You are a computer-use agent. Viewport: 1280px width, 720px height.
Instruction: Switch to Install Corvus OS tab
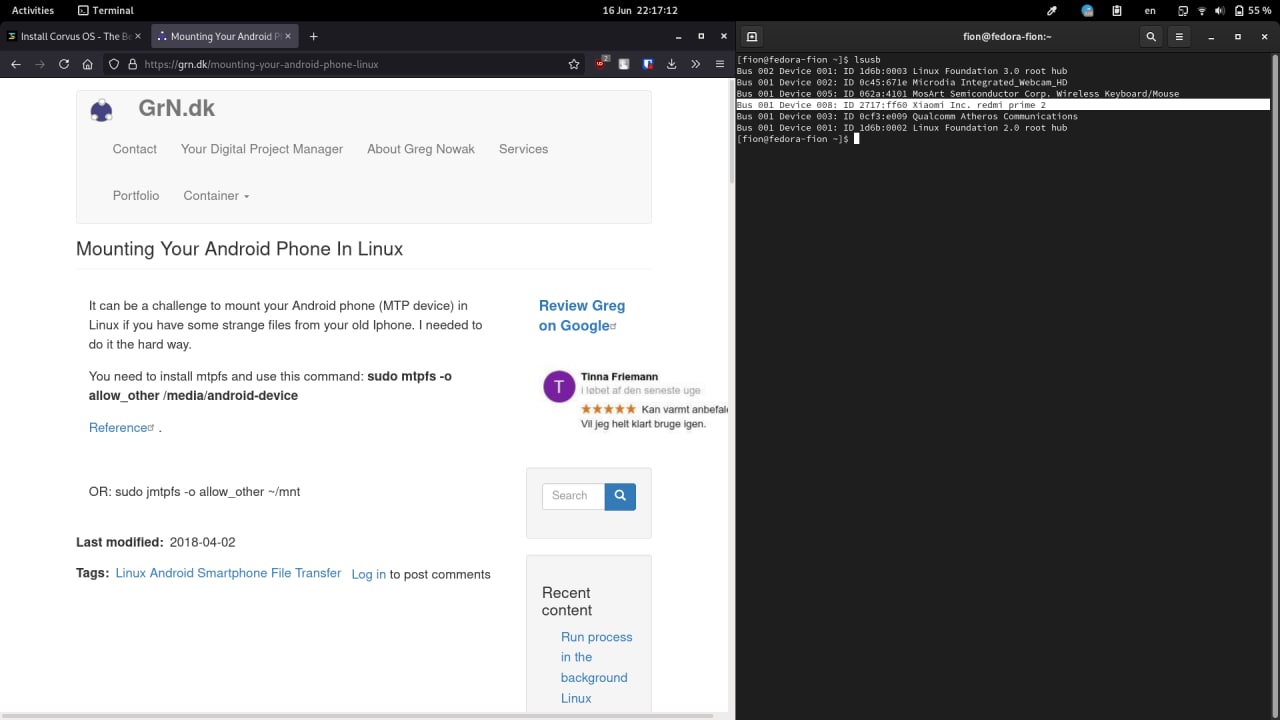[x=75, y=36]
